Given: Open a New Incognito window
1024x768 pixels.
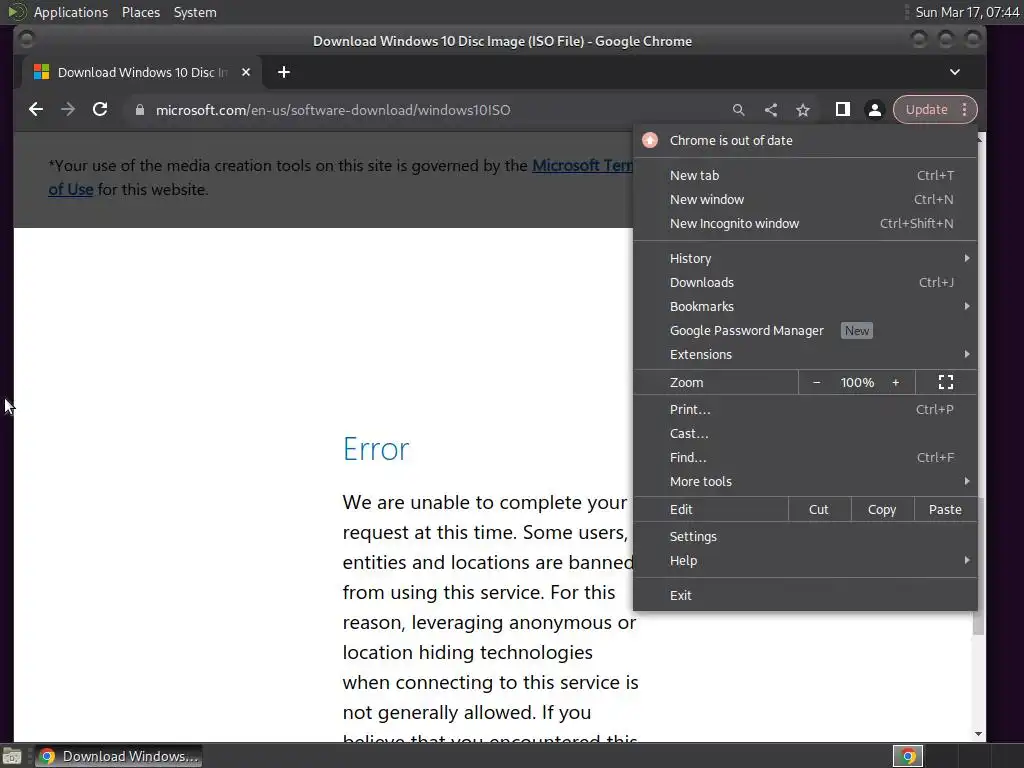Looking at the screenshot, I should click(805, 223).
